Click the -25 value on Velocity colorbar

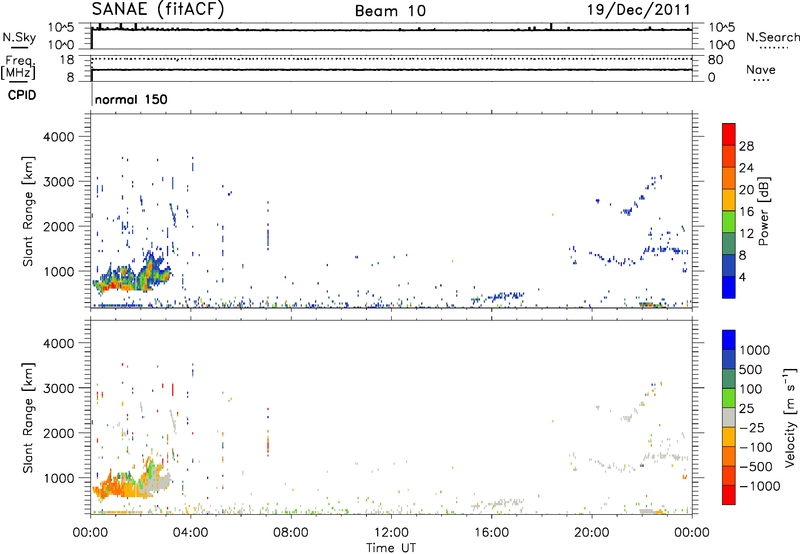pyautogui.click(x=752, y=428)
